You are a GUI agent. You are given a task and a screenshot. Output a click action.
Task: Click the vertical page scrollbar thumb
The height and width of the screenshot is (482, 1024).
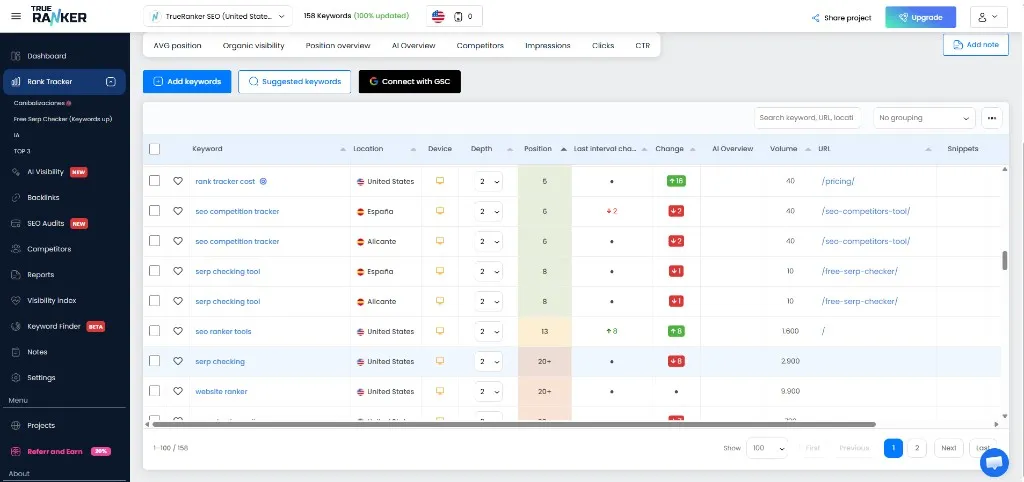(x=1005, y=260)
